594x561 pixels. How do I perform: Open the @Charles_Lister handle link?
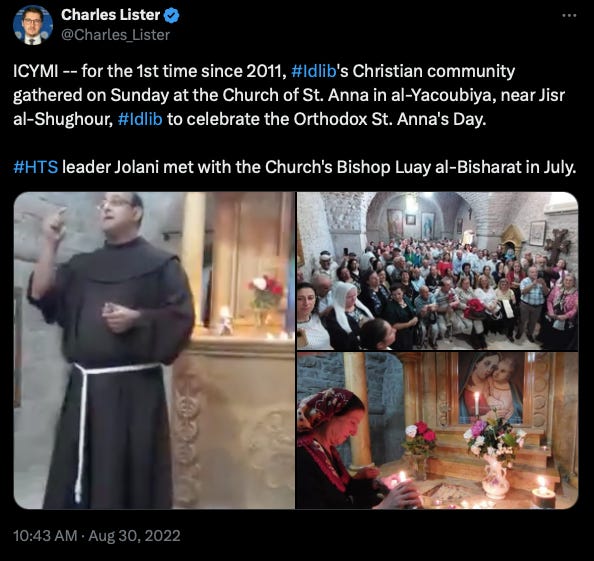115,35
